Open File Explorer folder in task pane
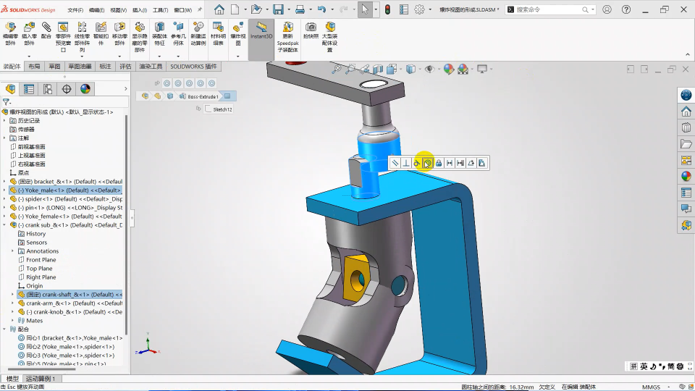Image resolution: width=695 pixels, height=391 pixels. [686, 144]
